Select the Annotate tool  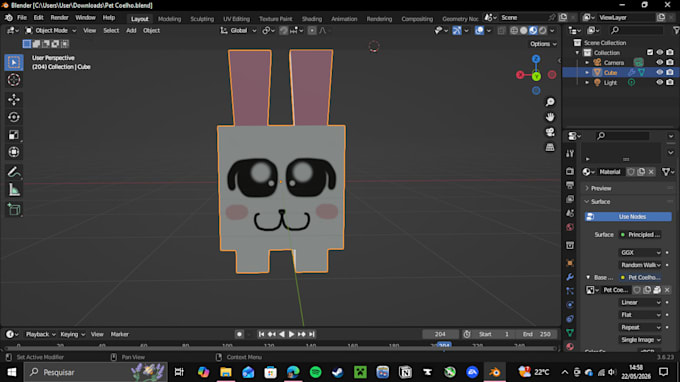[x=14, y=172]
